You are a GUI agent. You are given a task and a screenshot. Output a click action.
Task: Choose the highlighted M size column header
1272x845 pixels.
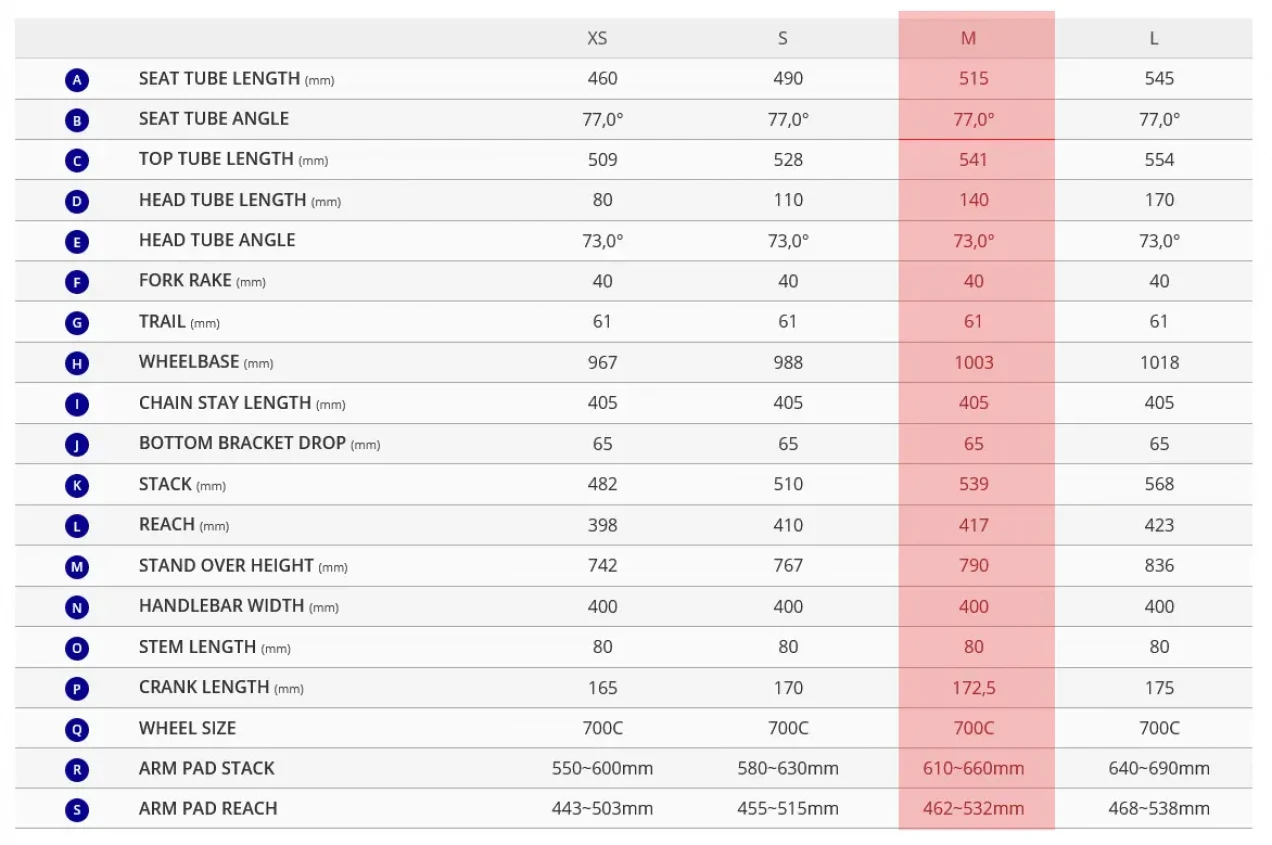[x=968, y=39]
